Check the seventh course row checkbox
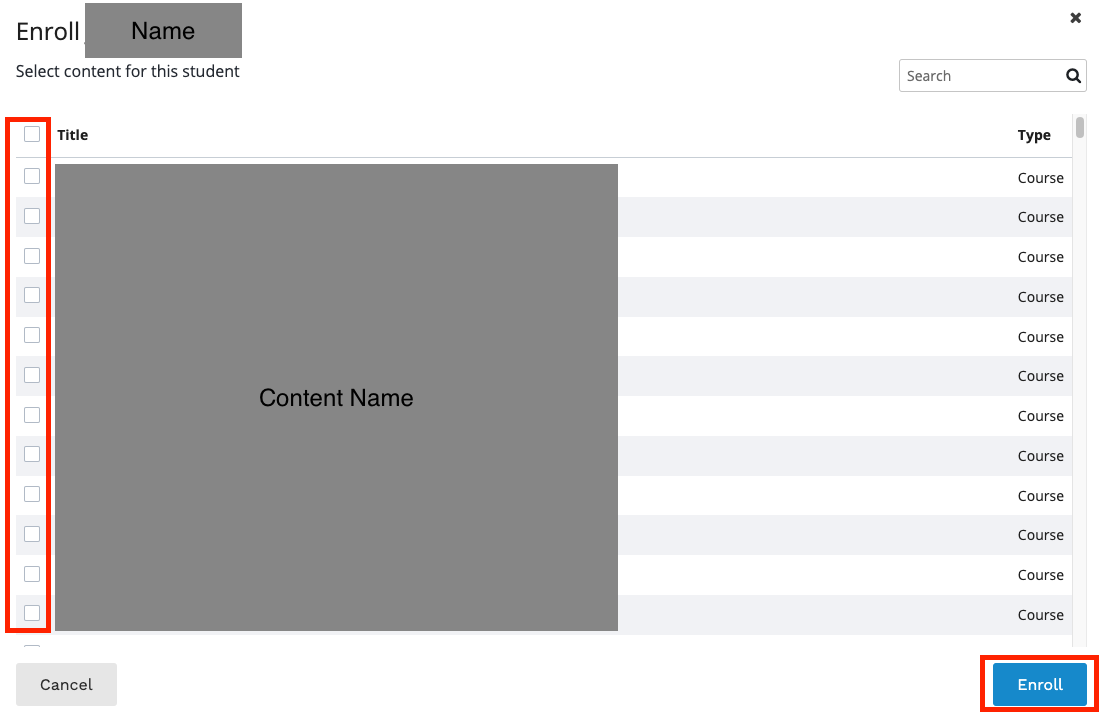The image size is (1106, 719). tap(32, 415)
